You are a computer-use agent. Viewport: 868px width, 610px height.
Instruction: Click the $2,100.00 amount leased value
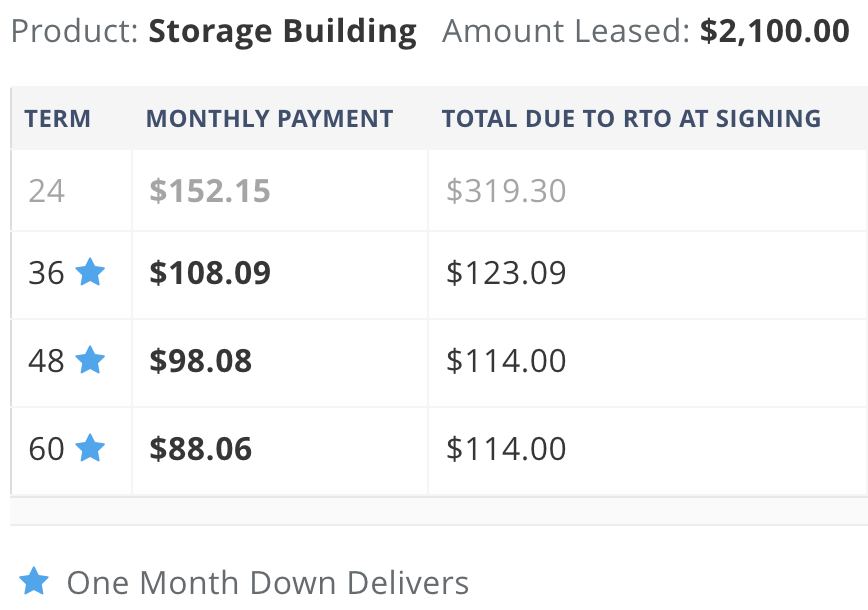point(774,31)
